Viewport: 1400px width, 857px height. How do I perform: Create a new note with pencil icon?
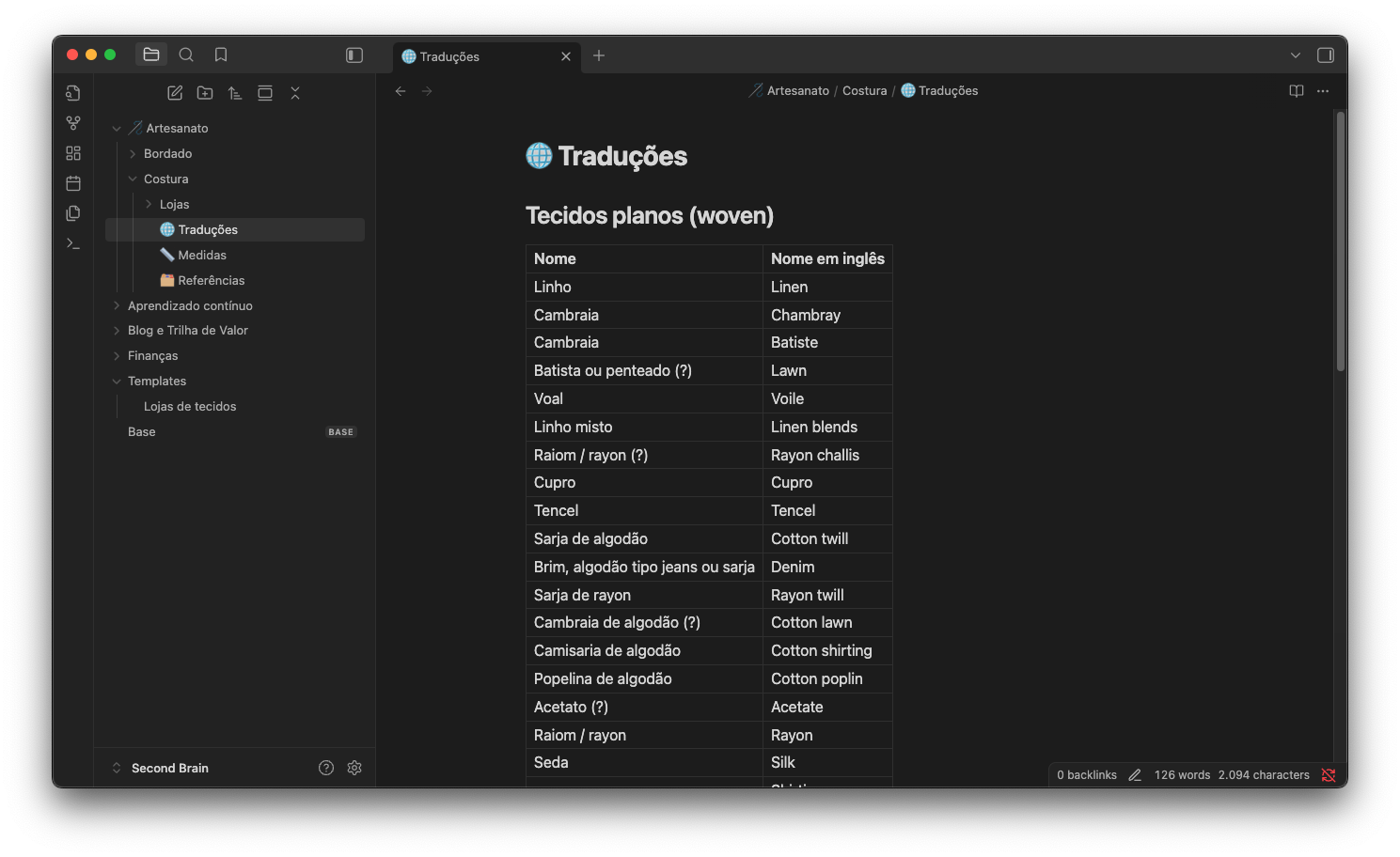[x=175, y=93]
